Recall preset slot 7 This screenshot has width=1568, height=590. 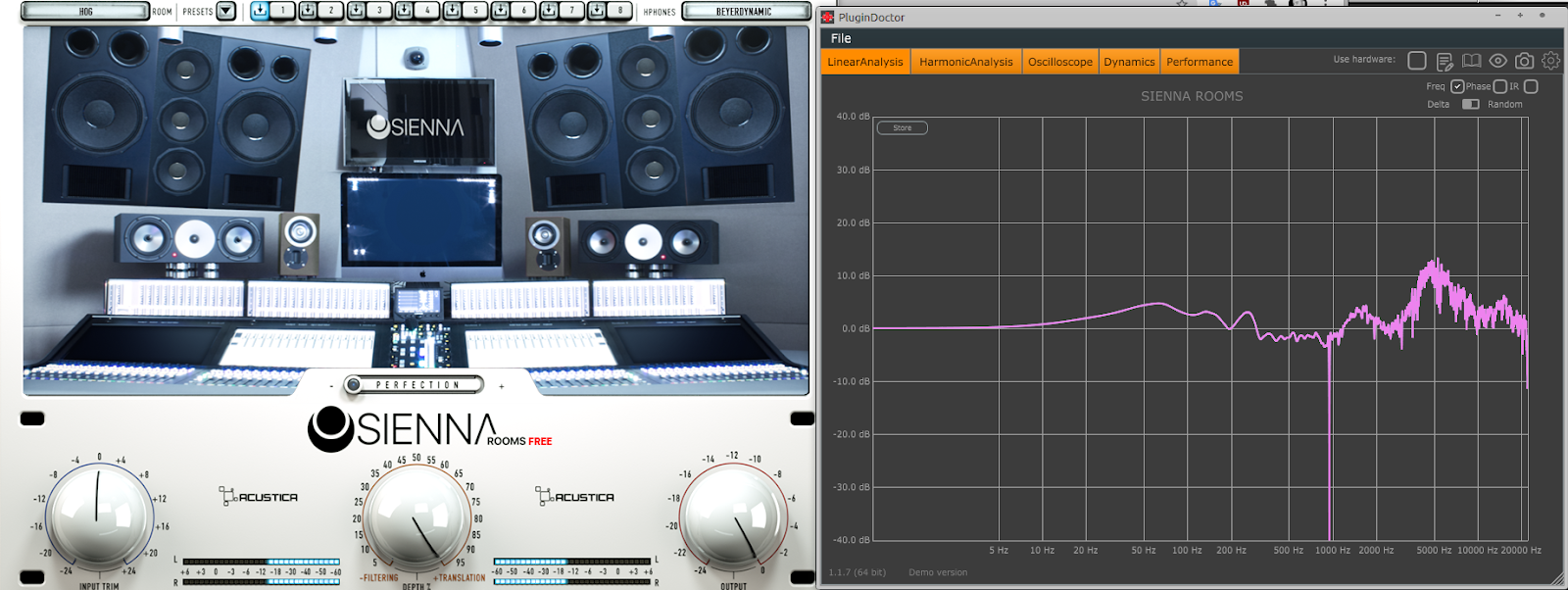pyautogui.click(x=571, y=11)
